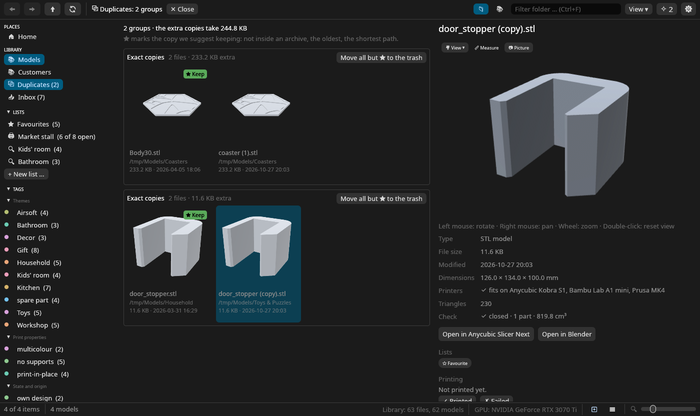The height and width of the screenshot is (416, 700).
Task: Move all but starred door_stopper copies to trash
Action: coord(381,199)
